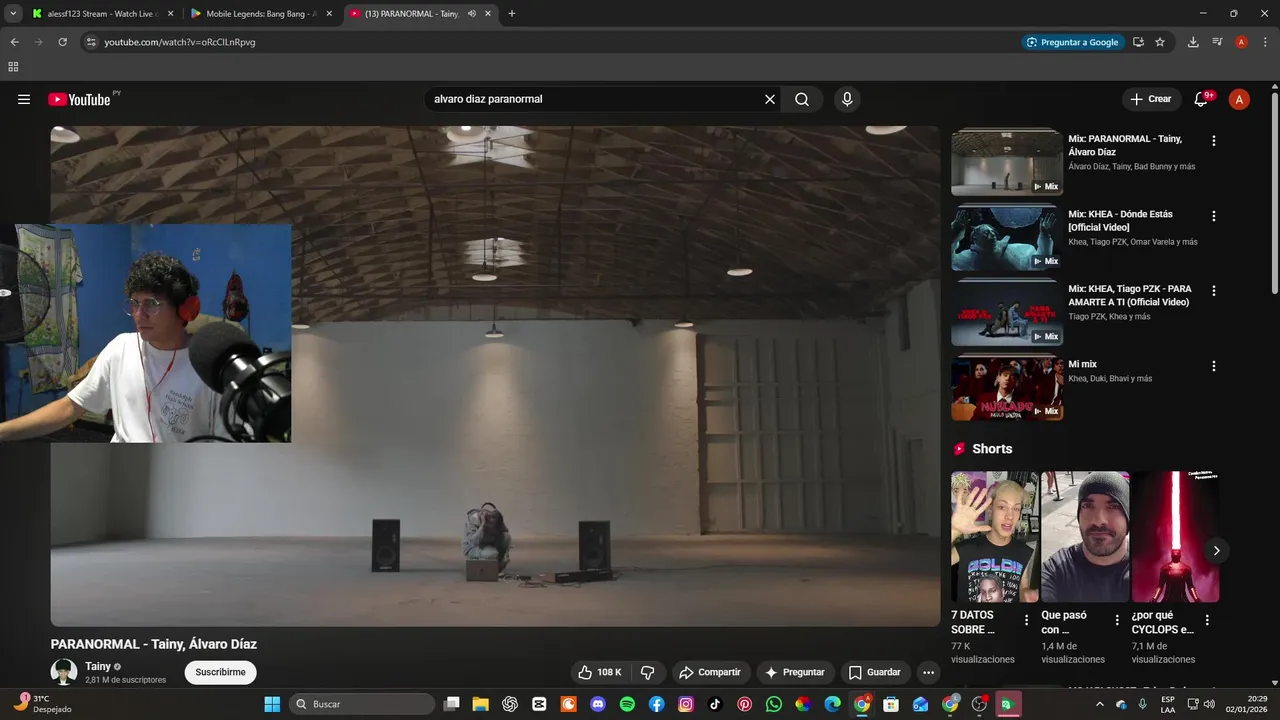Screen dimensions: 1280x720
Task: Open Chrome media controls
Action: pos(1217,42)
